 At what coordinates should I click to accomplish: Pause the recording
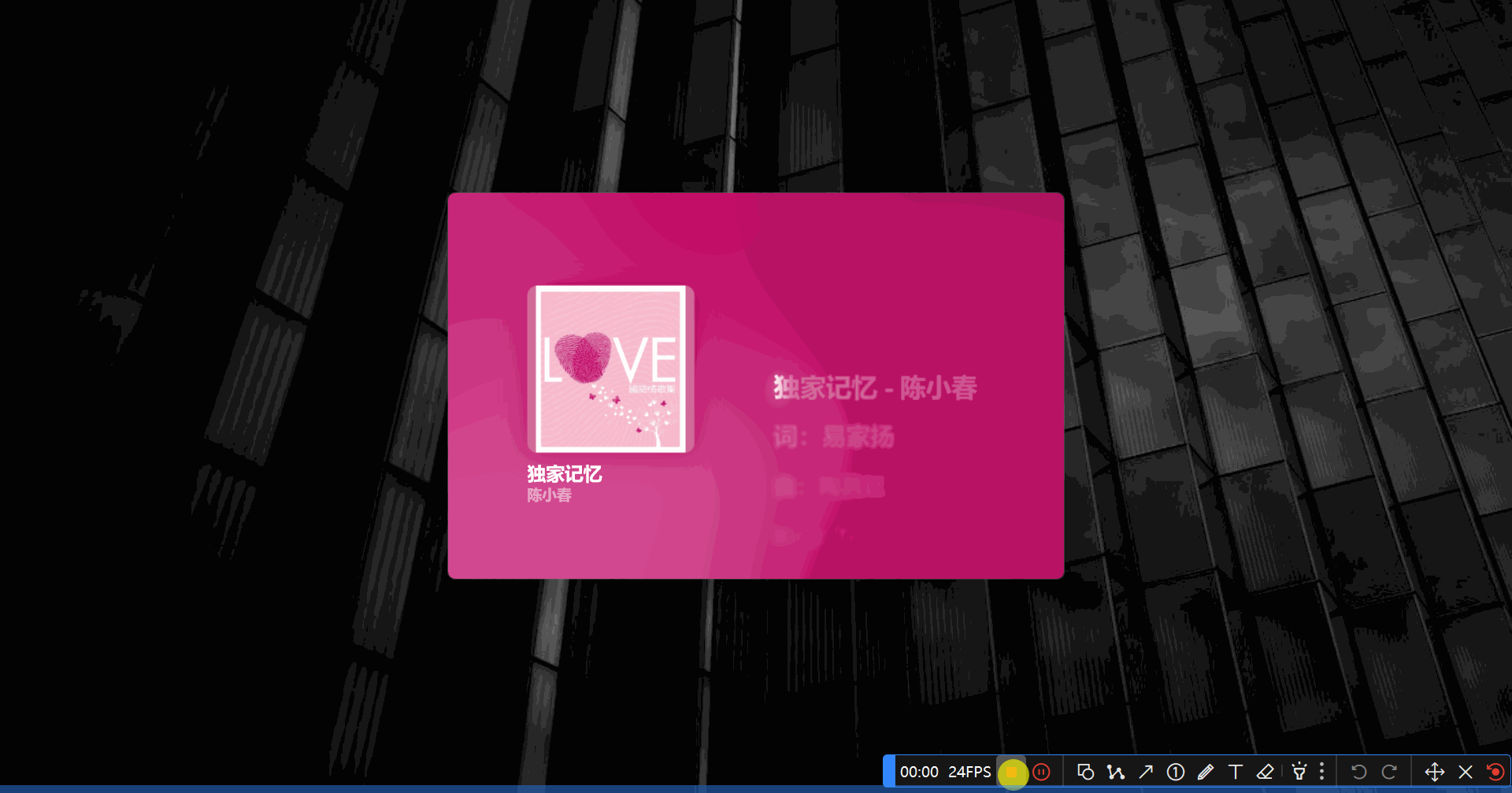pos(1042,772)
